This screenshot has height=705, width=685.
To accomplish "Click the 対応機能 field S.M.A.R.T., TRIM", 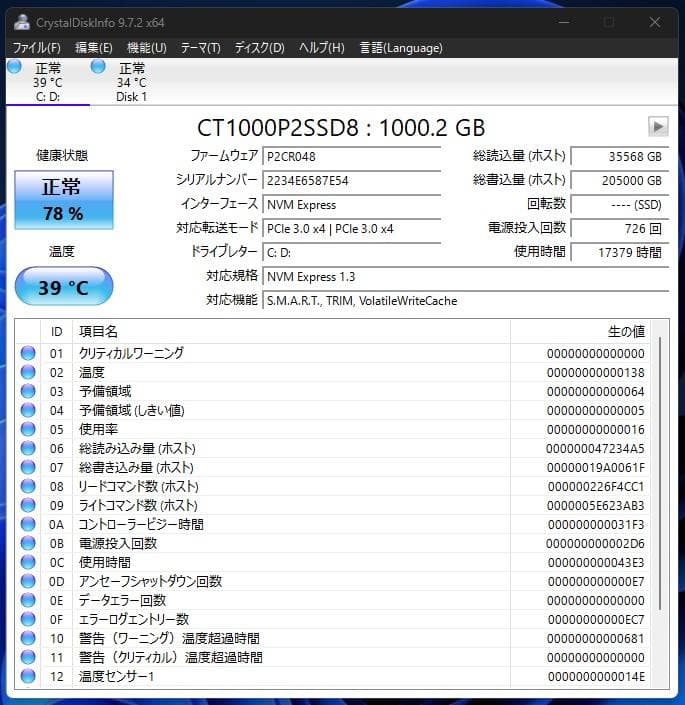I will point(466,300).
